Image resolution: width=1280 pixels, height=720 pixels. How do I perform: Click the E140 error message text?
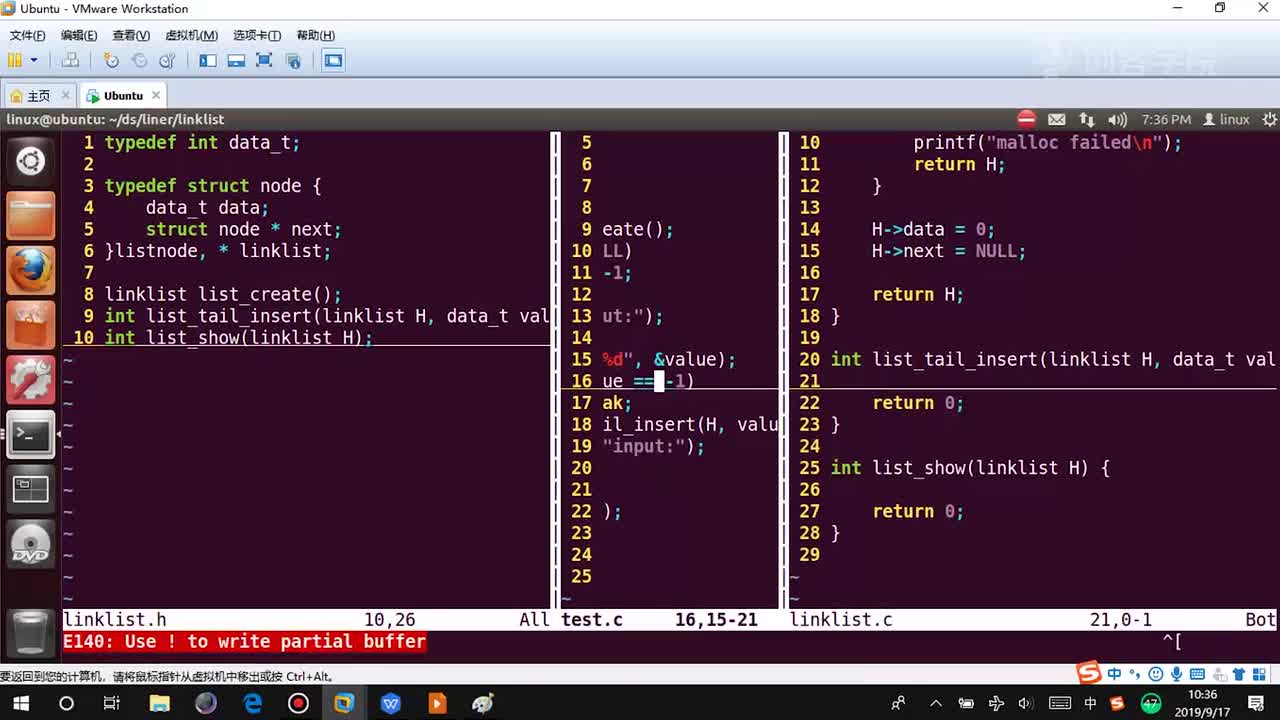pyautogui.click(x=245, y=642)
